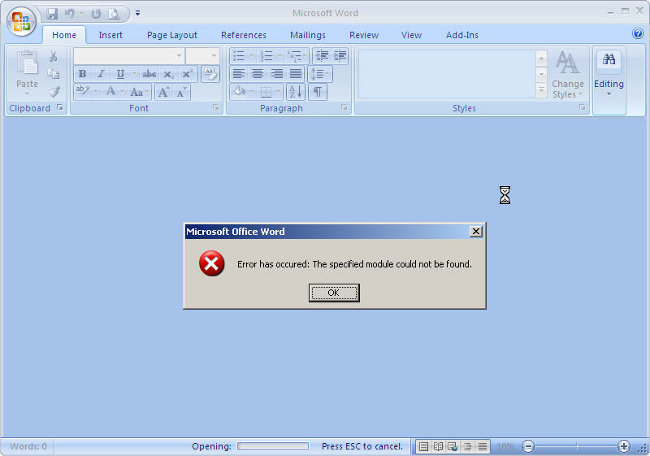The width and height of the screenshot is (650, 456).
Task: Center the text alignment
Action: coord(257,74)
